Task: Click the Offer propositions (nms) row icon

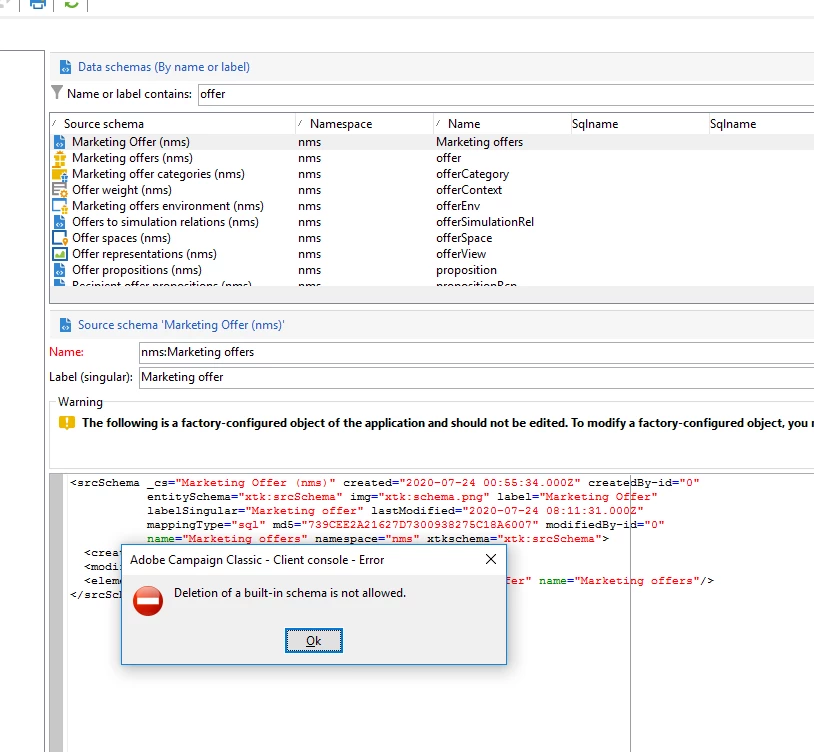Action: [60, 270]
